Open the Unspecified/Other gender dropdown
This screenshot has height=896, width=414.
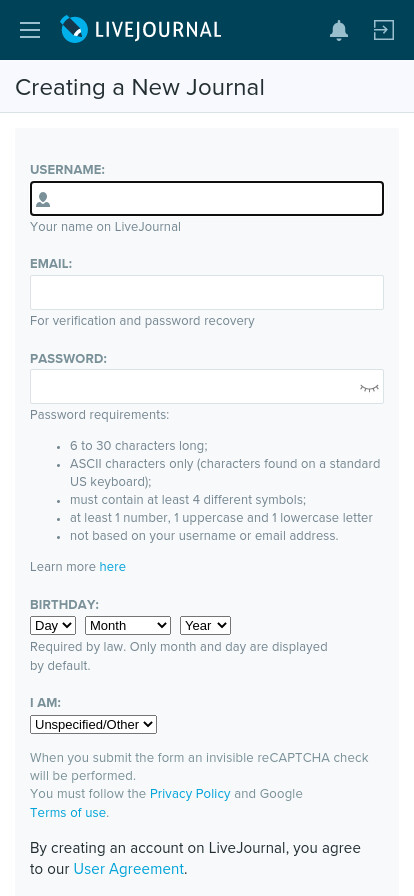pos(93,725)
